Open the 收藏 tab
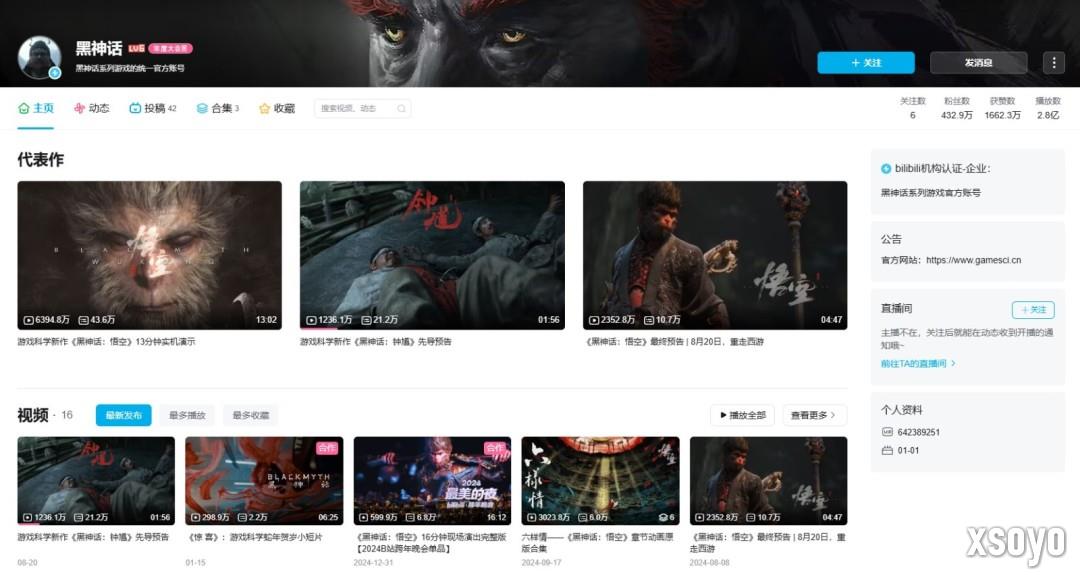This screenshot has width=1080, height=575. click(x=277, y=108)
